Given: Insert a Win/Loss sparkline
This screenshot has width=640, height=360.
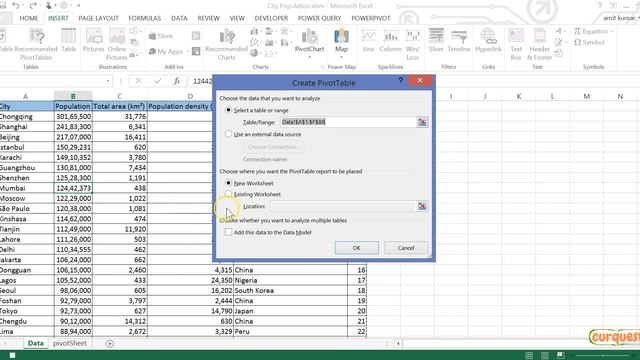Looking at the screenshot, I should [413, 44].
